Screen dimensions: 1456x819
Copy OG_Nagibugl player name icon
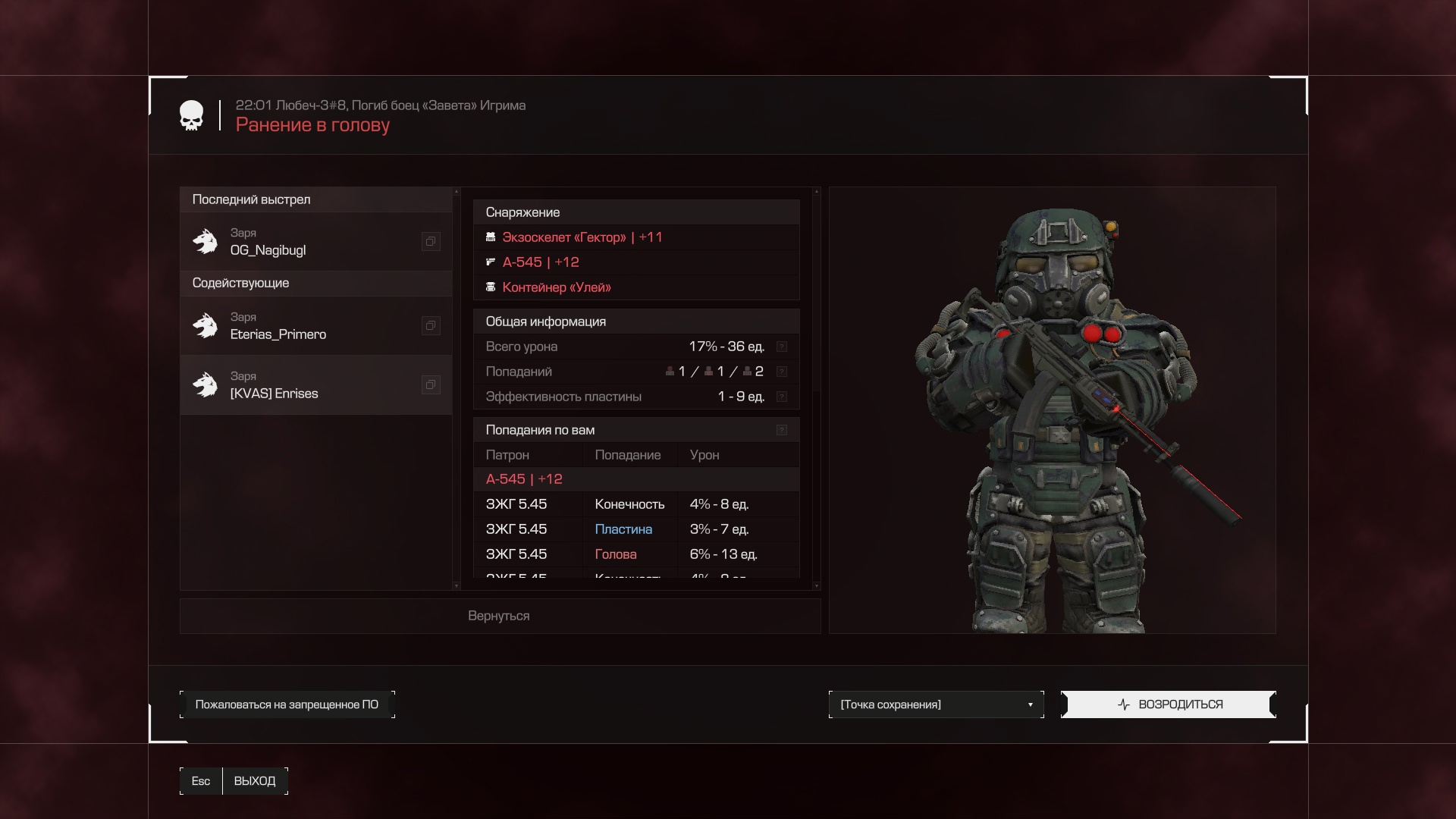(431, 241)
